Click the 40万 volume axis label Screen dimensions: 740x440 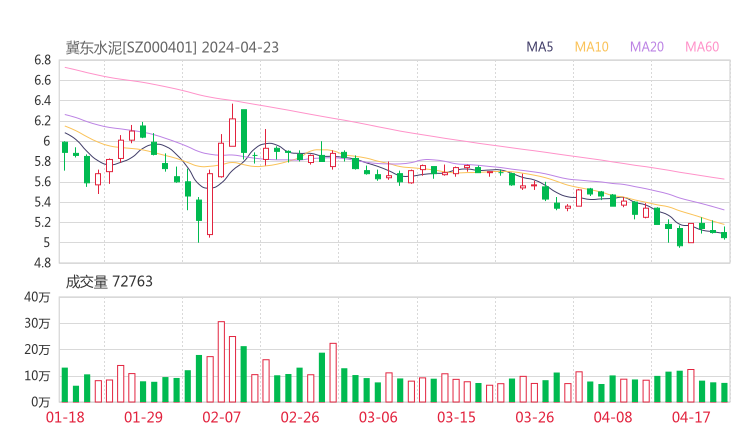[x=37, y=297]
